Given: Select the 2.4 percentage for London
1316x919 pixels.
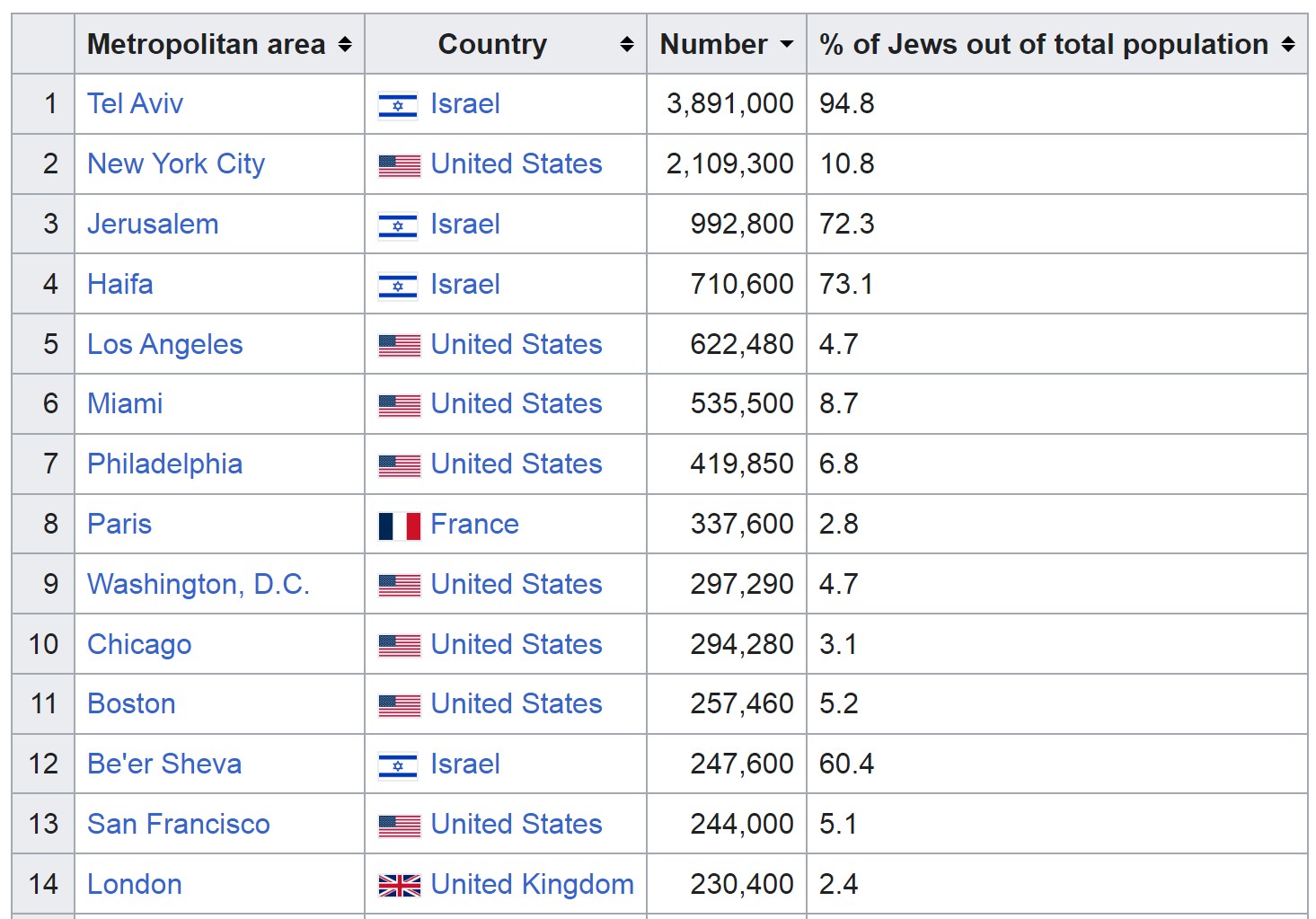Looking at the screenshot, I should pyautogui.click(x=839, y=884).
